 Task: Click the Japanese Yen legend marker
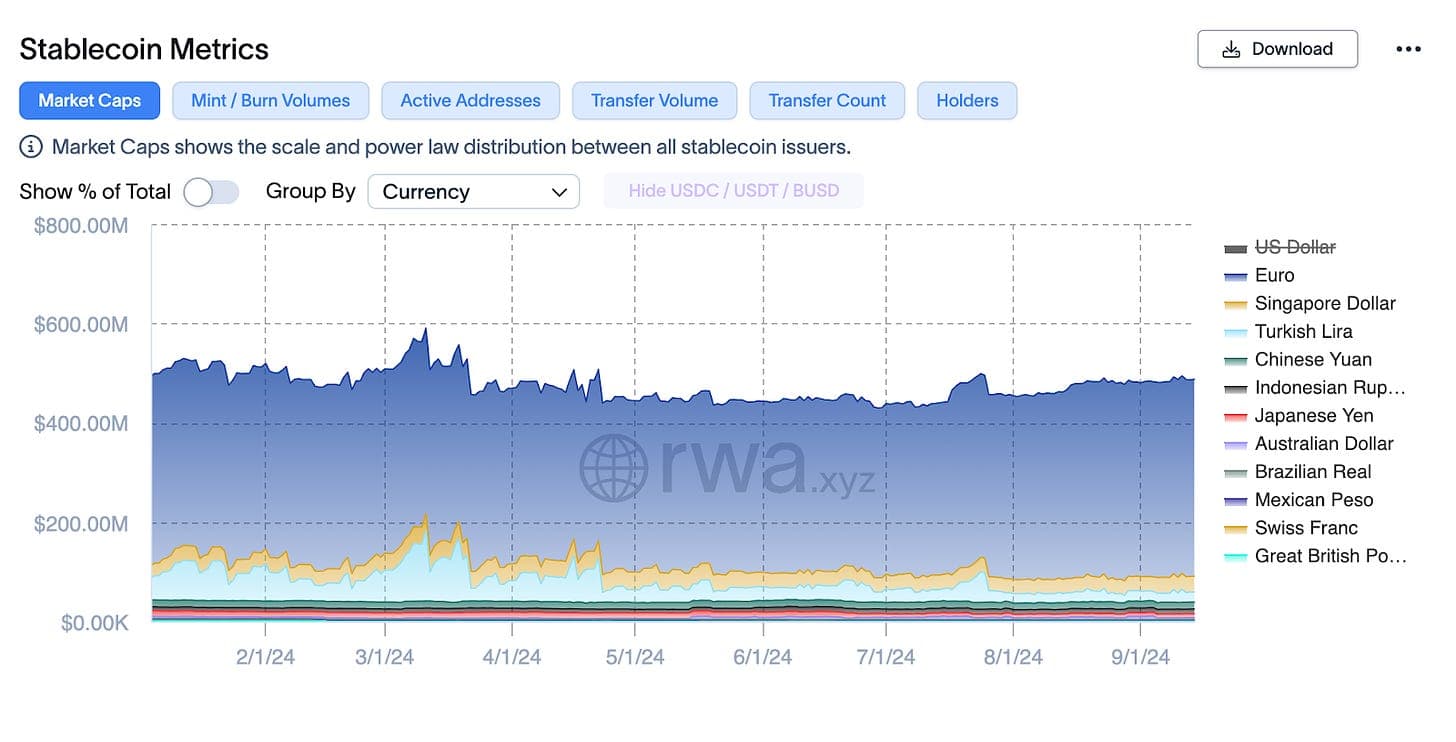1236,416
